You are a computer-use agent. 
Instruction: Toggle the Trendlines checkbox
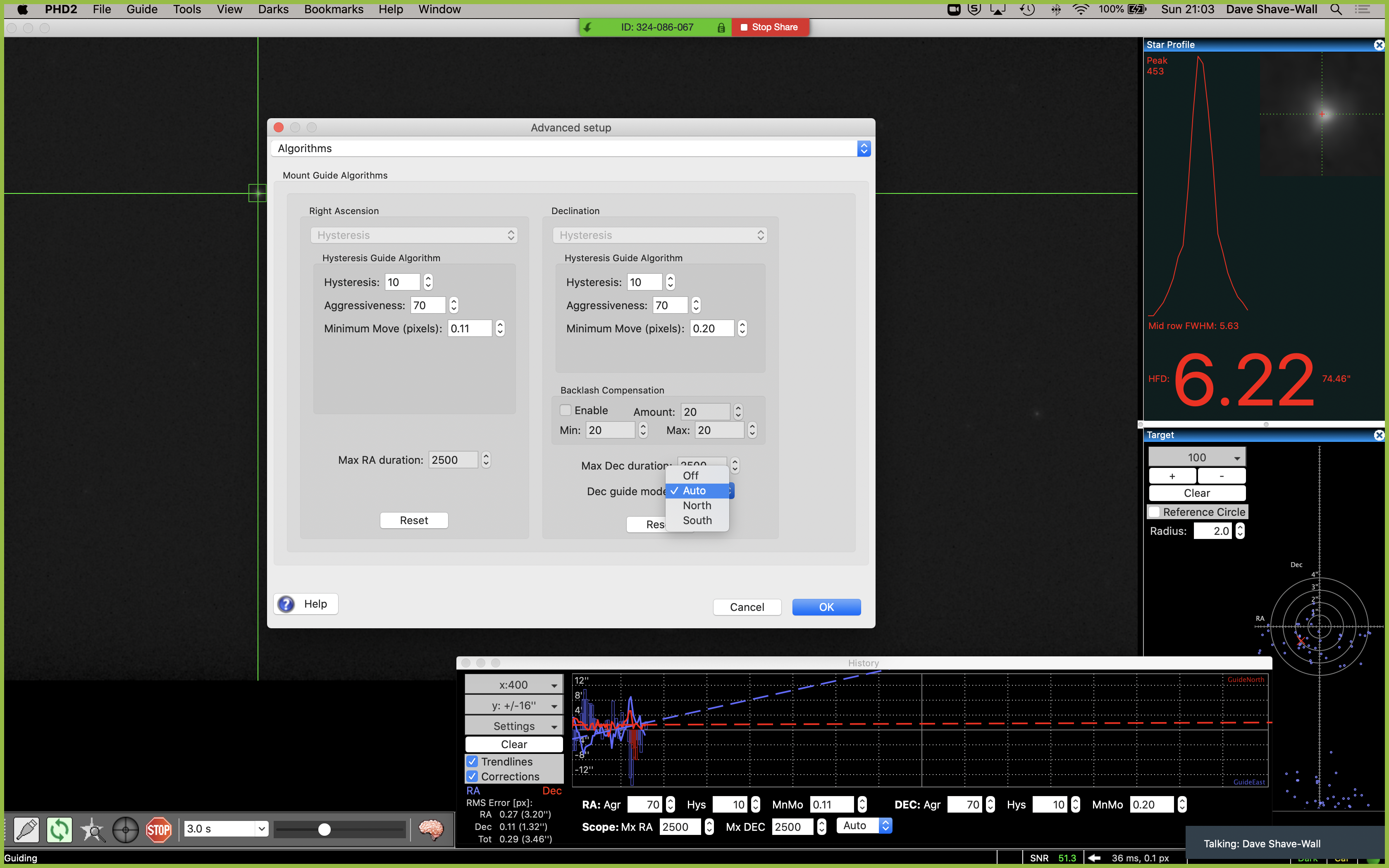click(472, 761)
